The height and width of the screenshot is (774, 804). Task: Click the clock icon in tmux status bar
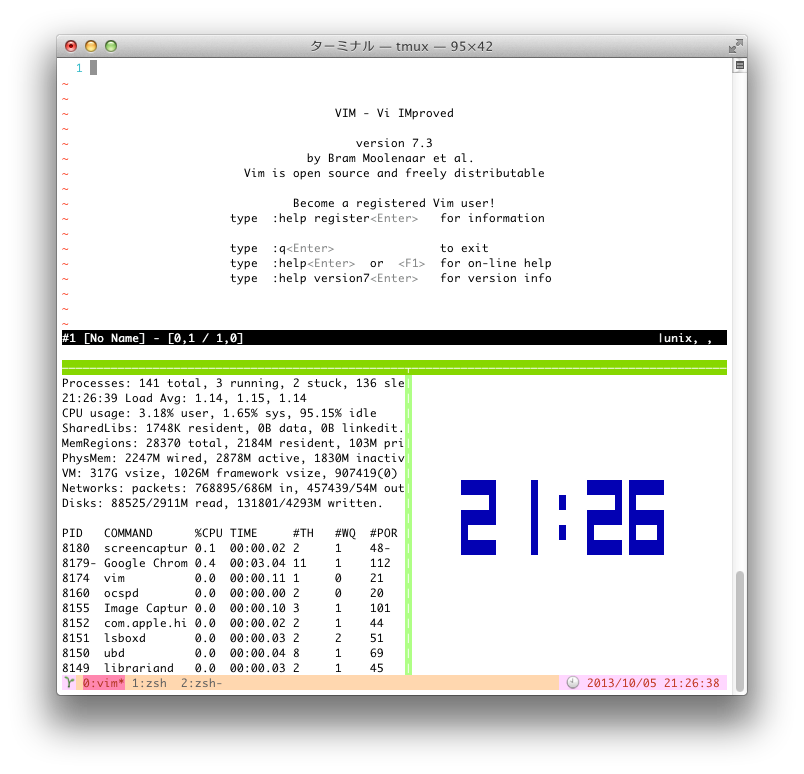[x=572, y=683]
